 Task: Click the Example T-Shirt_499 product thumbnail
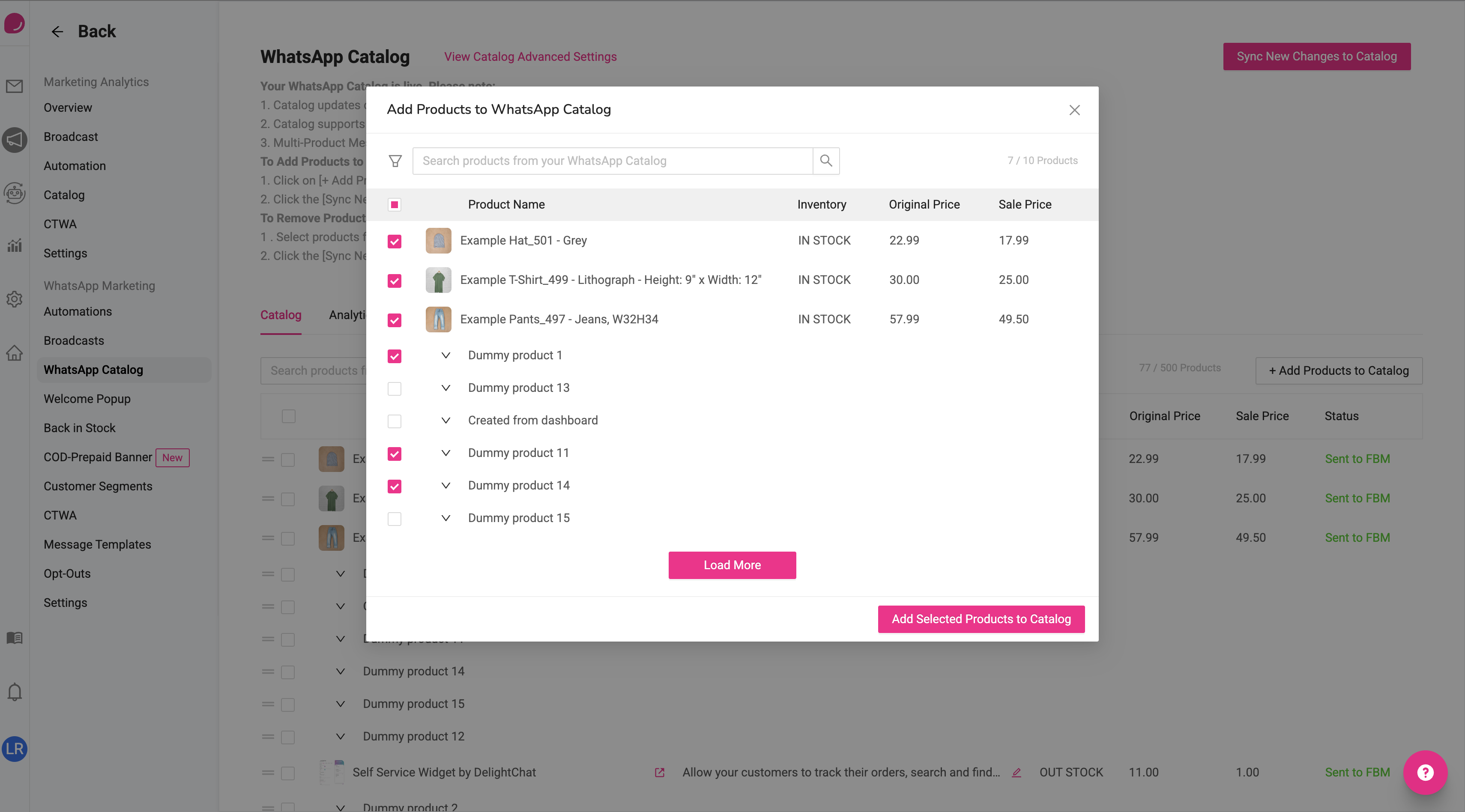click(x=439, y=281)
